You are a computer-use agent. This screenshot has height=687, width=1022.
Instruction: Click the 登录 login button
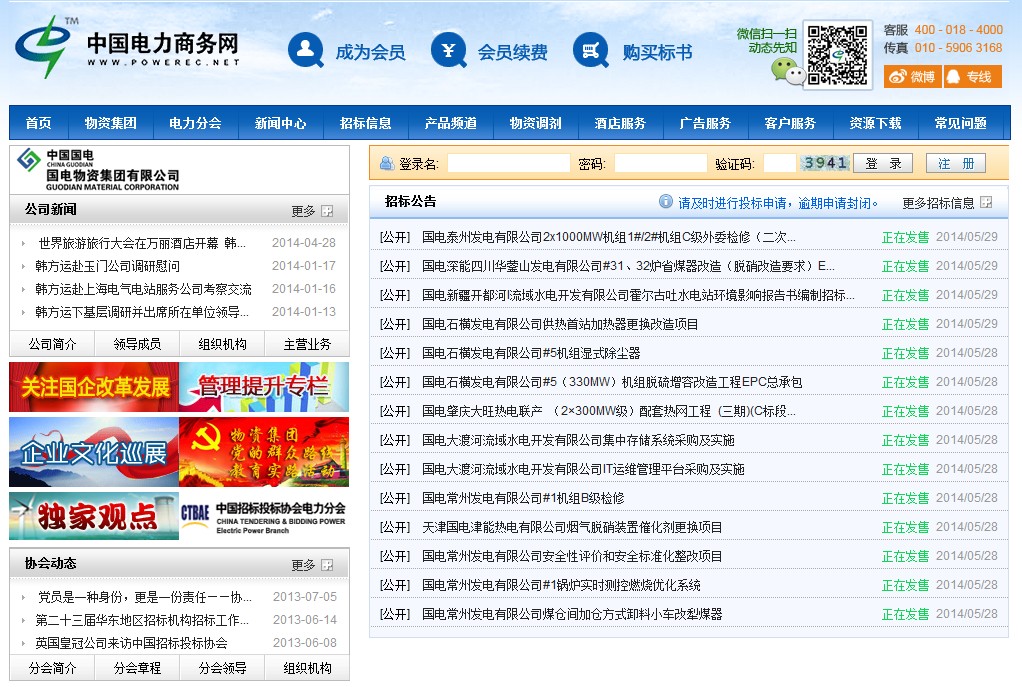click(x=883, y=163)
